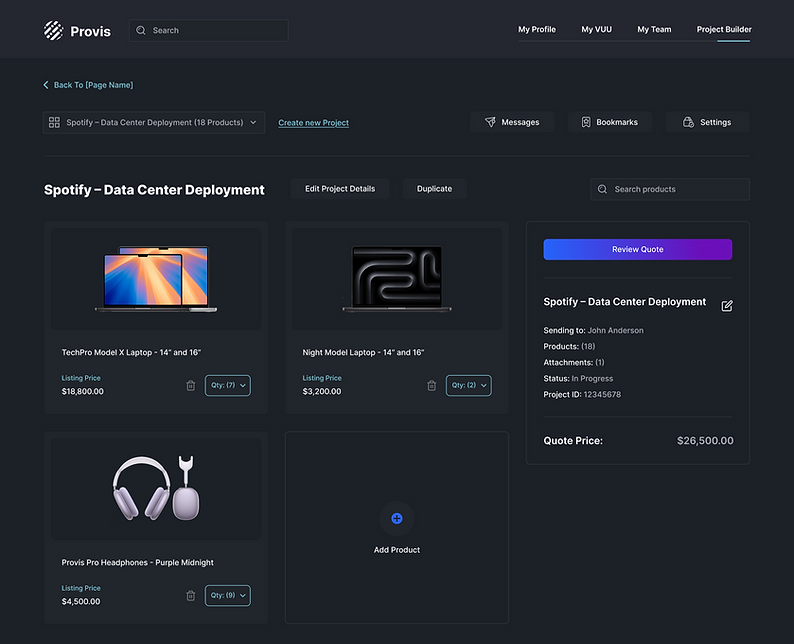Click the magnifier icon in top Search bar
This screenshot has width=794, height=644.
(x=141, y=30)
